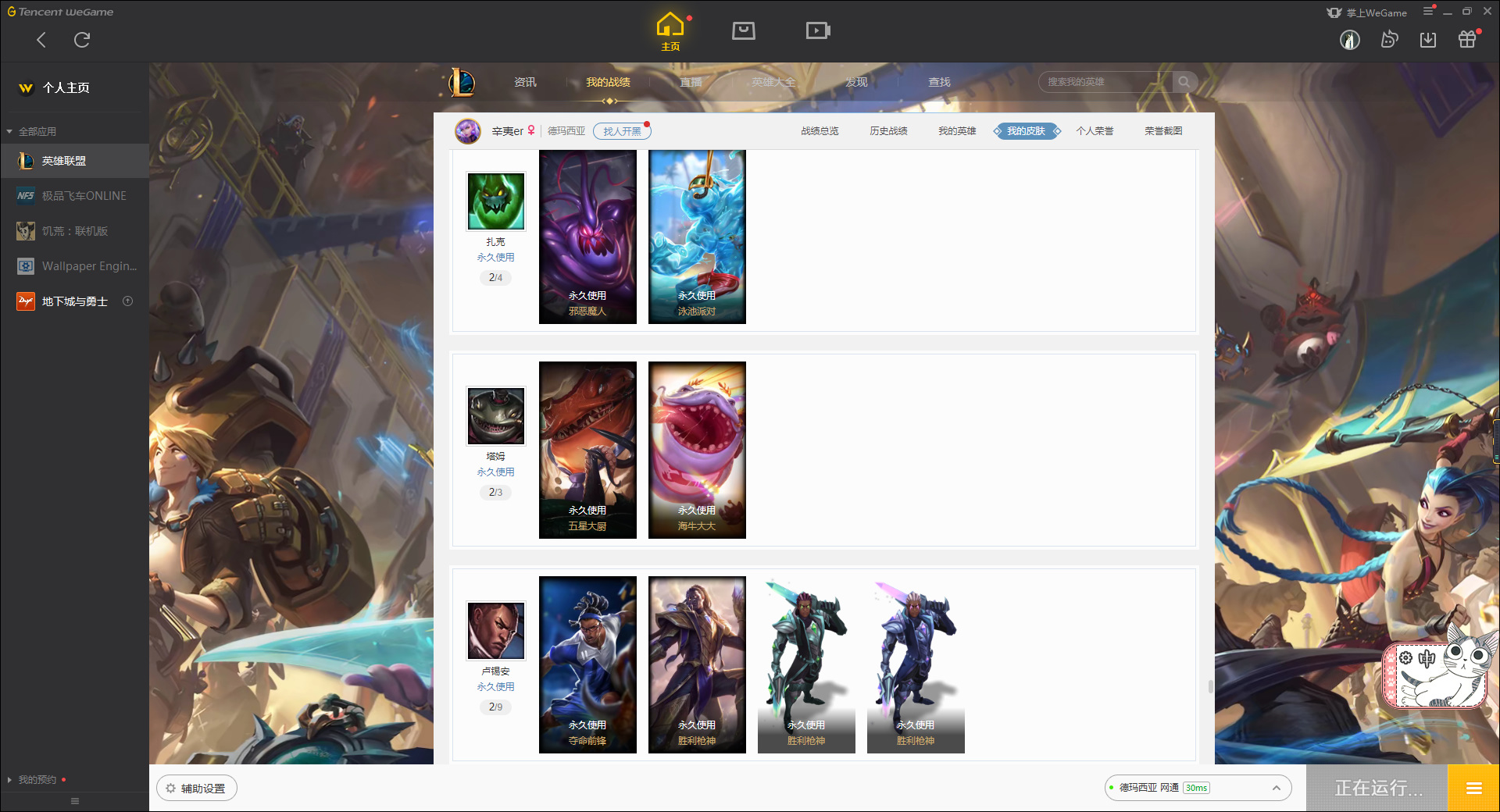This screenshot has height=812, width=1500.
Task: Select 英雄联盟 in the app list
Action: tap(74, 161)
